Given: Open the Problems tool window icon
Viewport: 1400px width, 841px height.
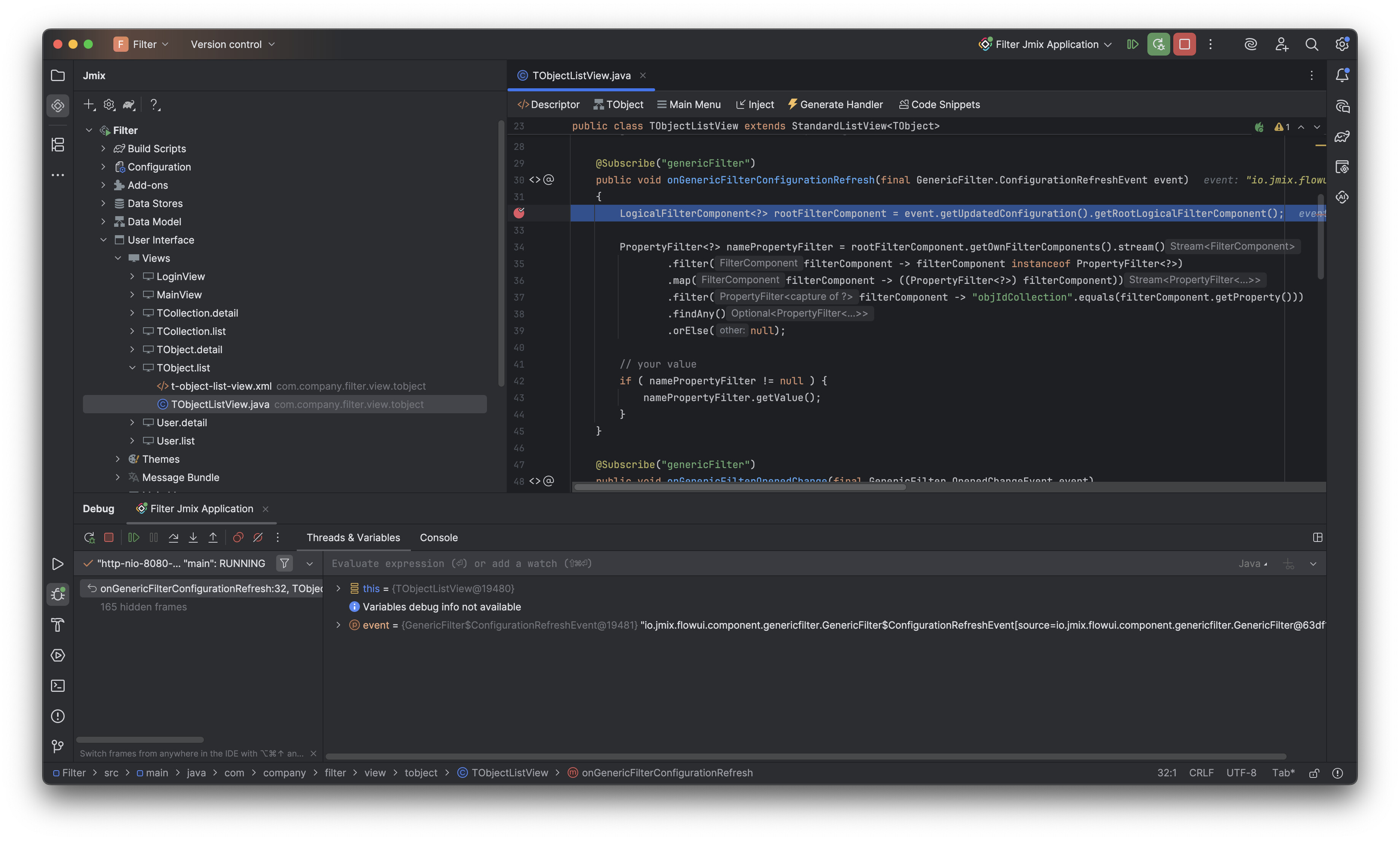Looking at the screenshot, I should tap(58, 716).
